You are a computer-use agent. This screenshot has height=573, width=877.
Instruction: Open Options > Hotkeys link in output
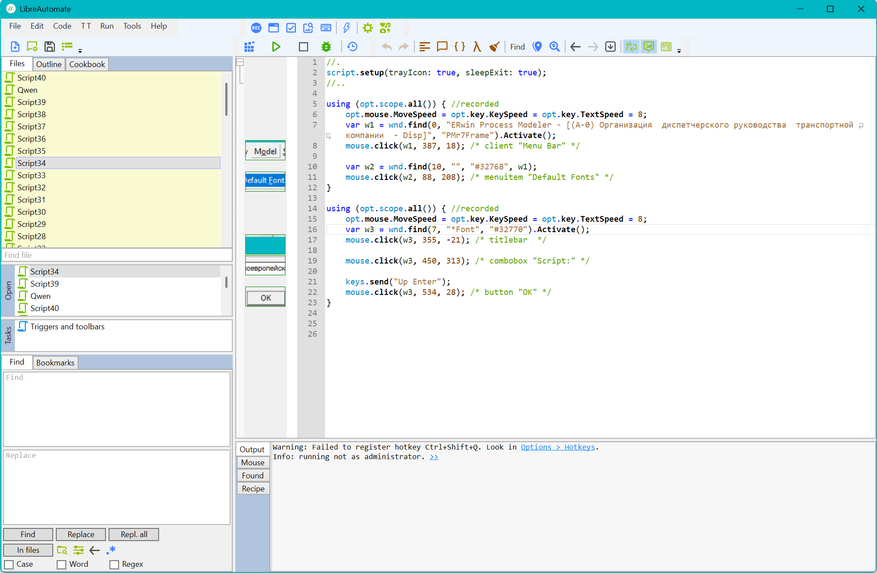coord(558,447)
